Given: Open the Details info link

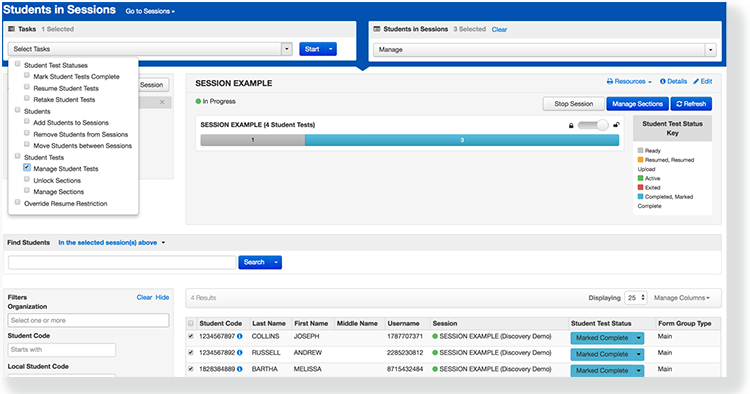Looking at the screenshot, I should click(673, 81).
